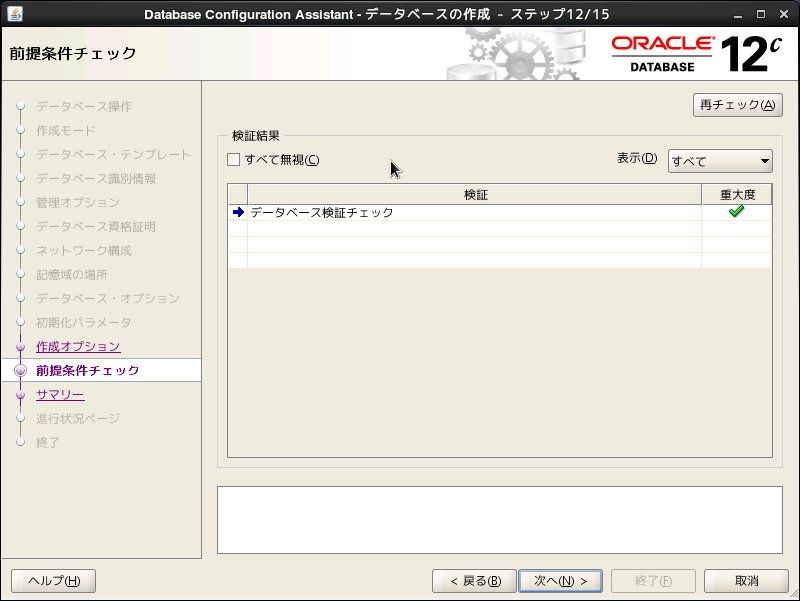Click the サマリー step bullet
Viewport: 800px width, 601px height.
click(20, 395)
